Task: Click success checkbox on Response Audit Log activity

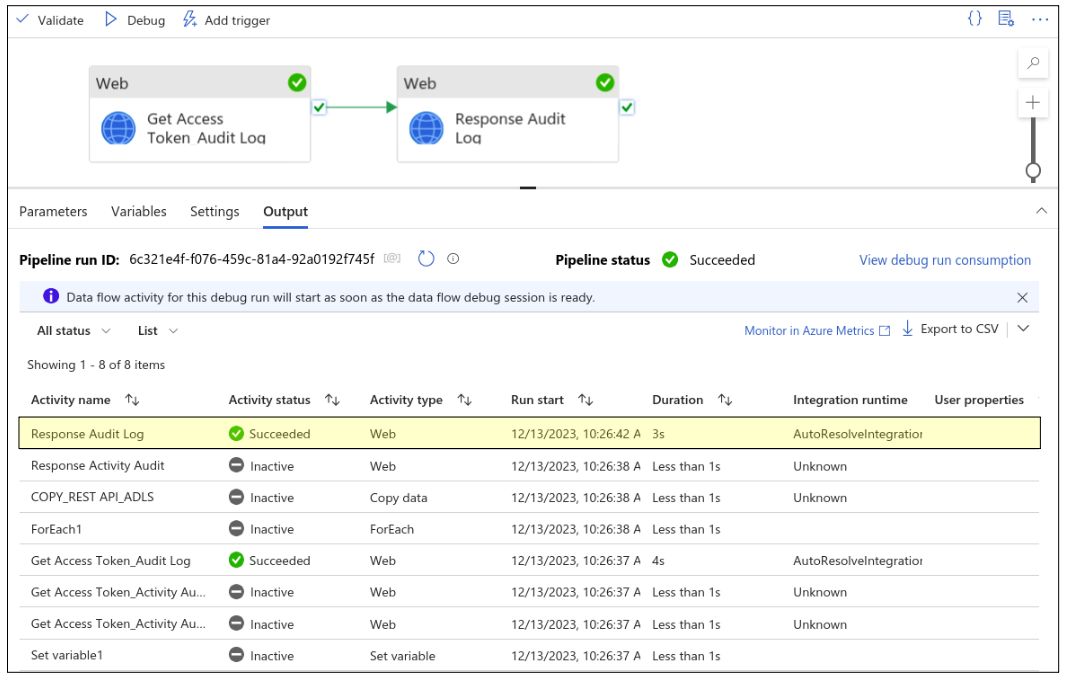Action: coord(627,107)
